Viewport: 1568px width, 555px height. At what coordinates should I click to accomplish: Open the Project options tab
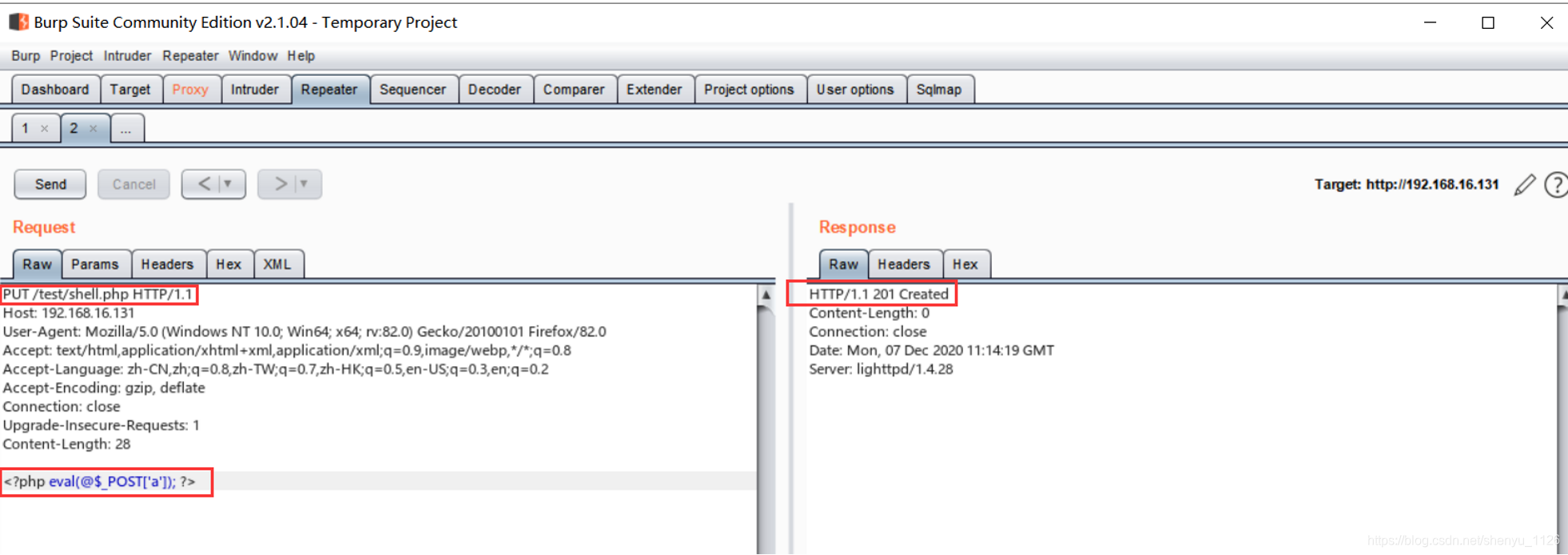point(749,90)
